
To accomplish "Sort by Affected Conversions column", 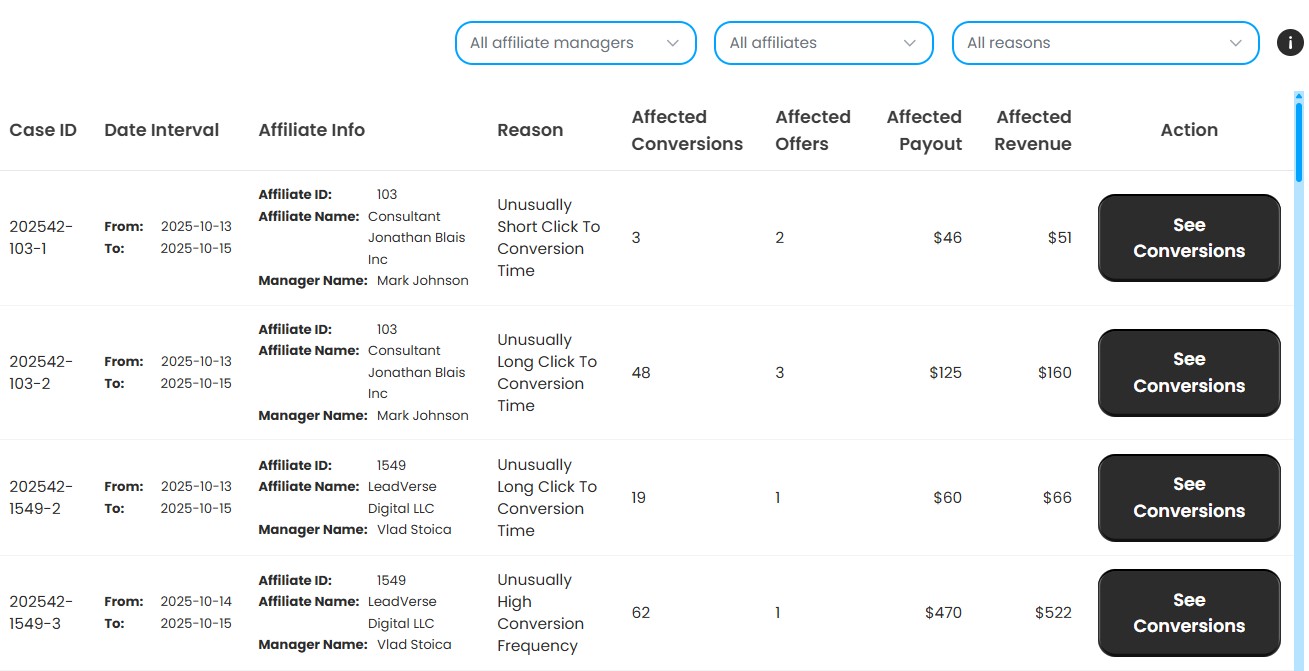I will click(x=686, y=129).
